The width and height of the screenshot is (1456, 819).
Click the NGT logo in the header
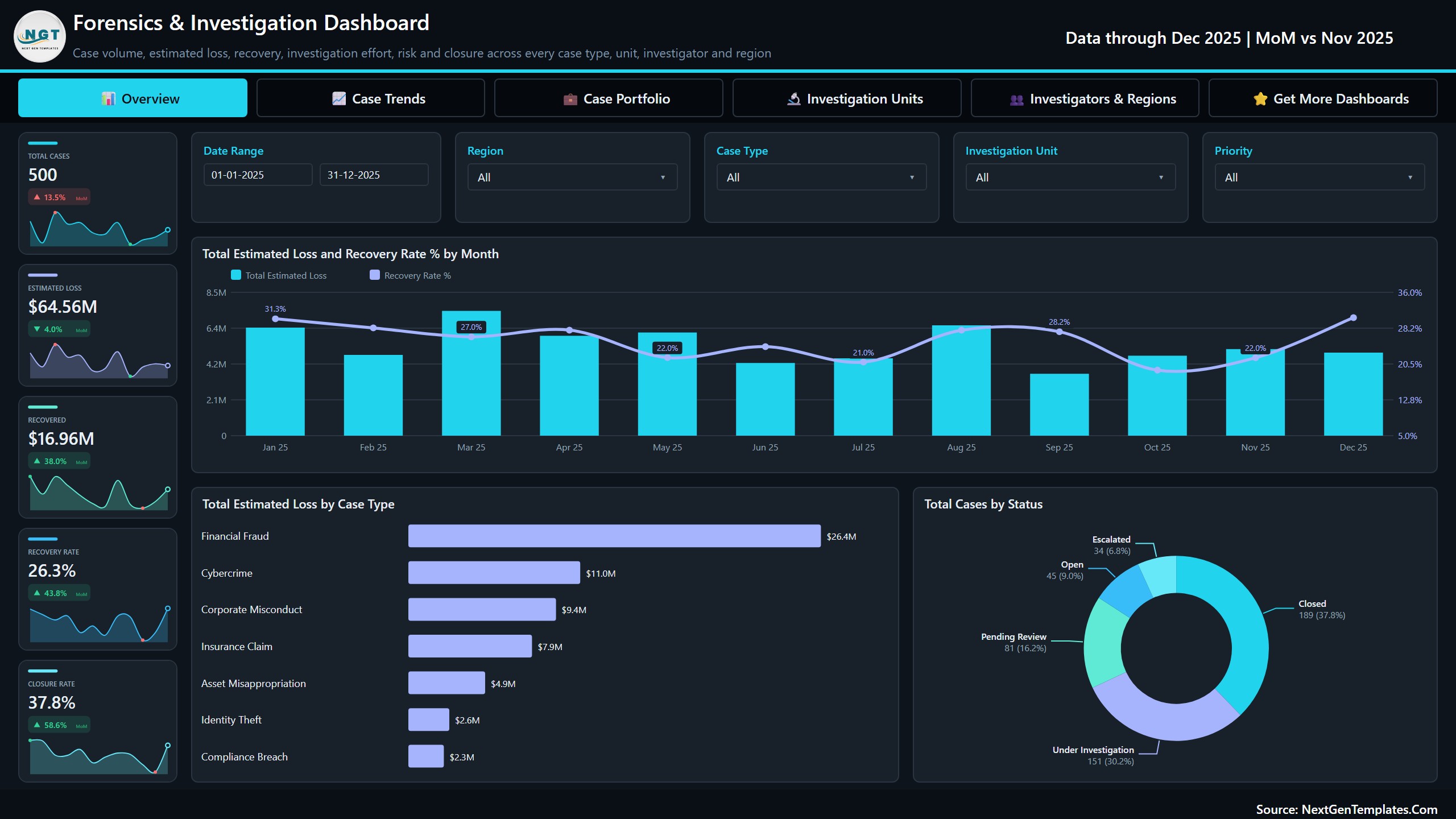pos(40,36)
